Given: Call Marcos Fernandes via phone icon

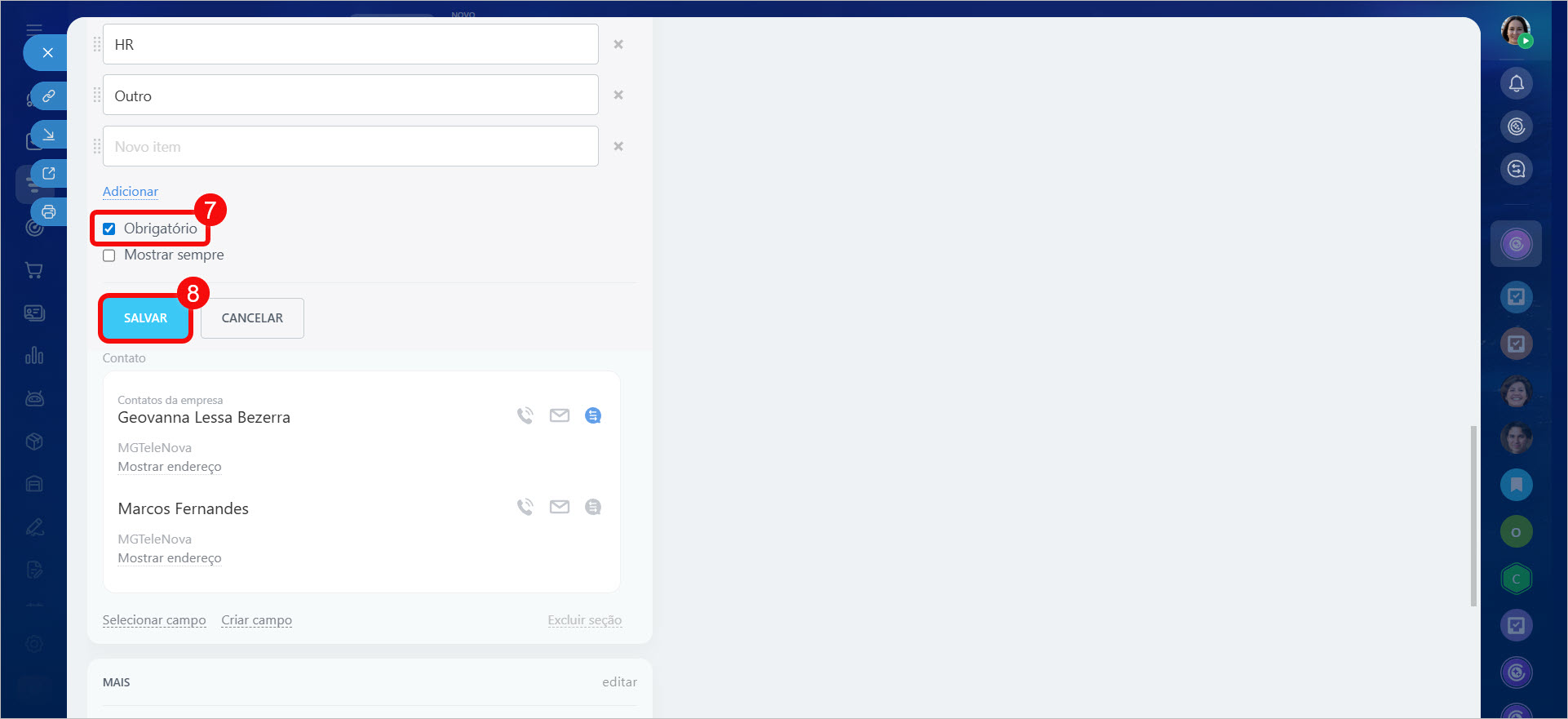Looking at the screenshot, I should coord(525,507).
